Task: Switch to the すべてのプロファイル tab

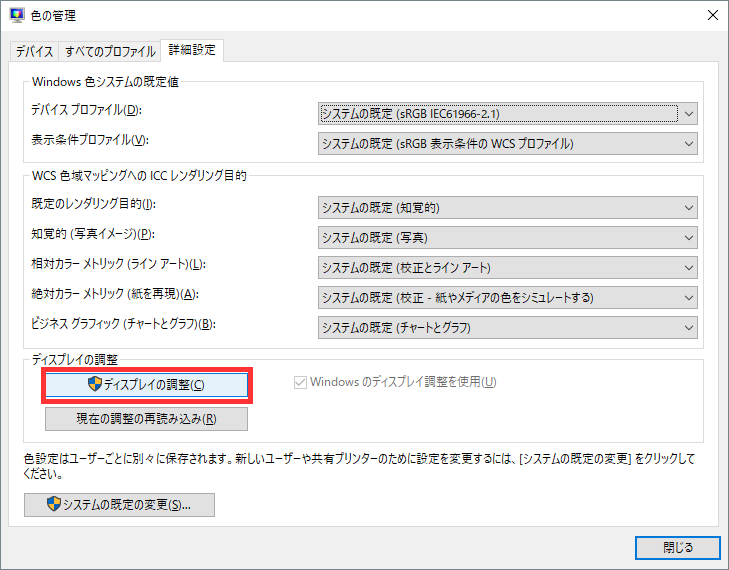Action: (x=110, y=51)
